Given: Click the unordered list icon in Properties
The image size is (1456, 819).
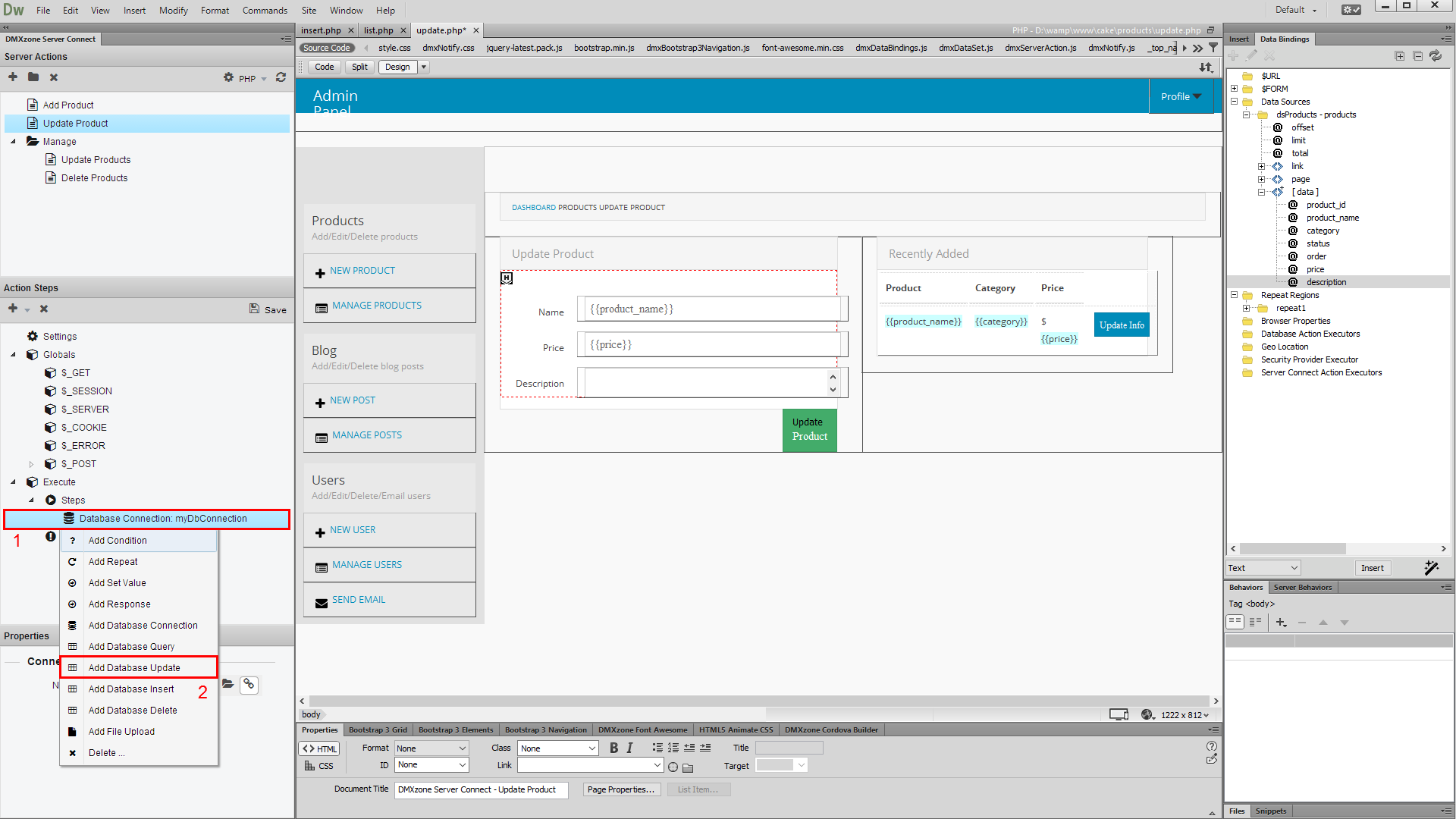Looking at the screenshot, I should click(x=657, y=748).
